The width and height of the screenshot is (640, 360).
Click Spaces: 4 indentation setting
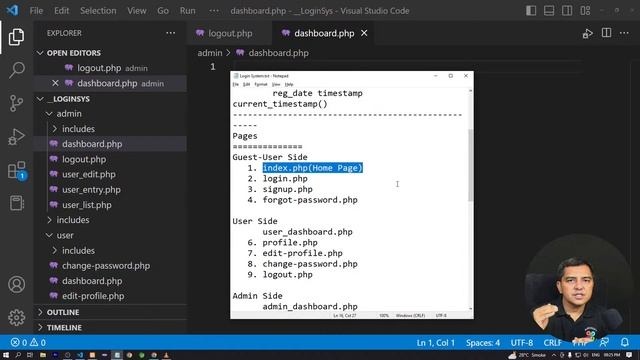click(483, 342)
